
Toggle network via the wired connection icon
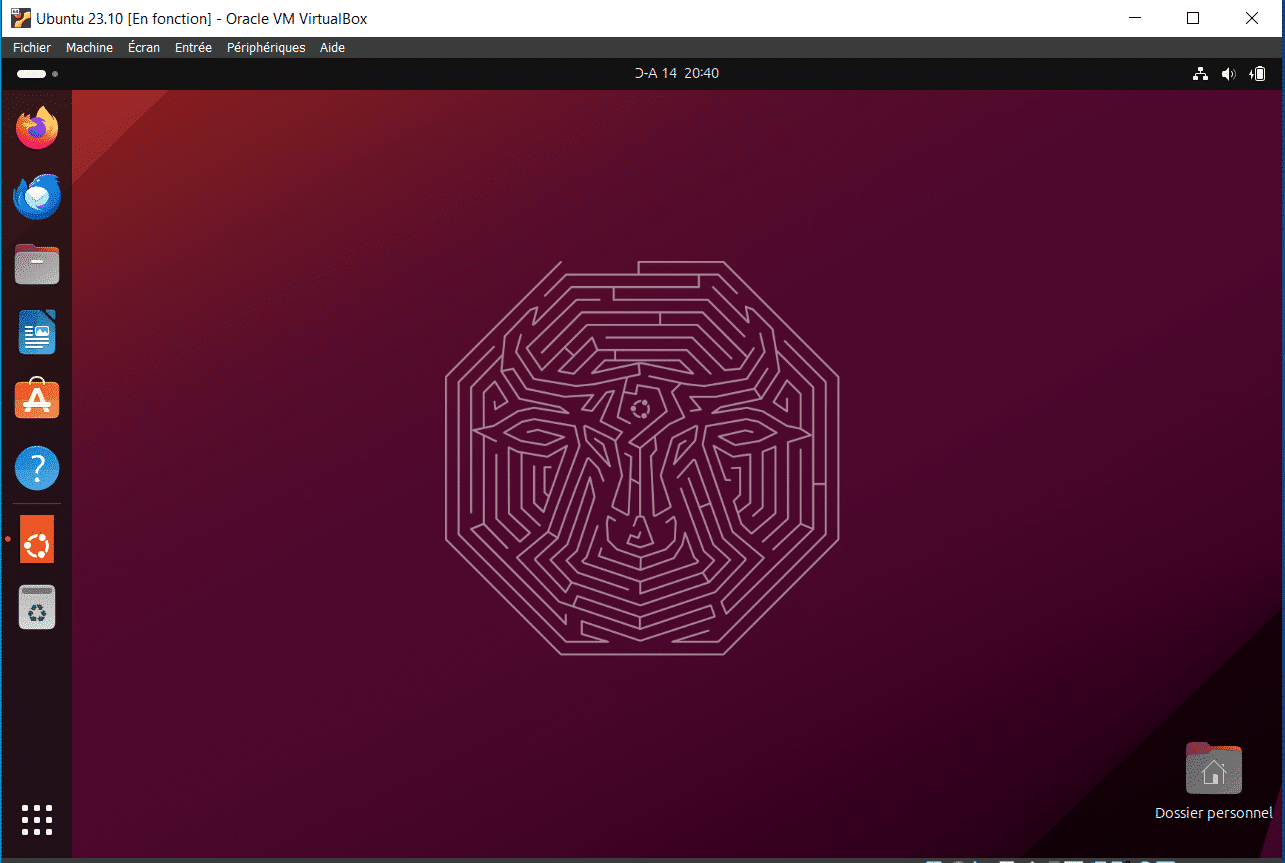coord(1199,73)
